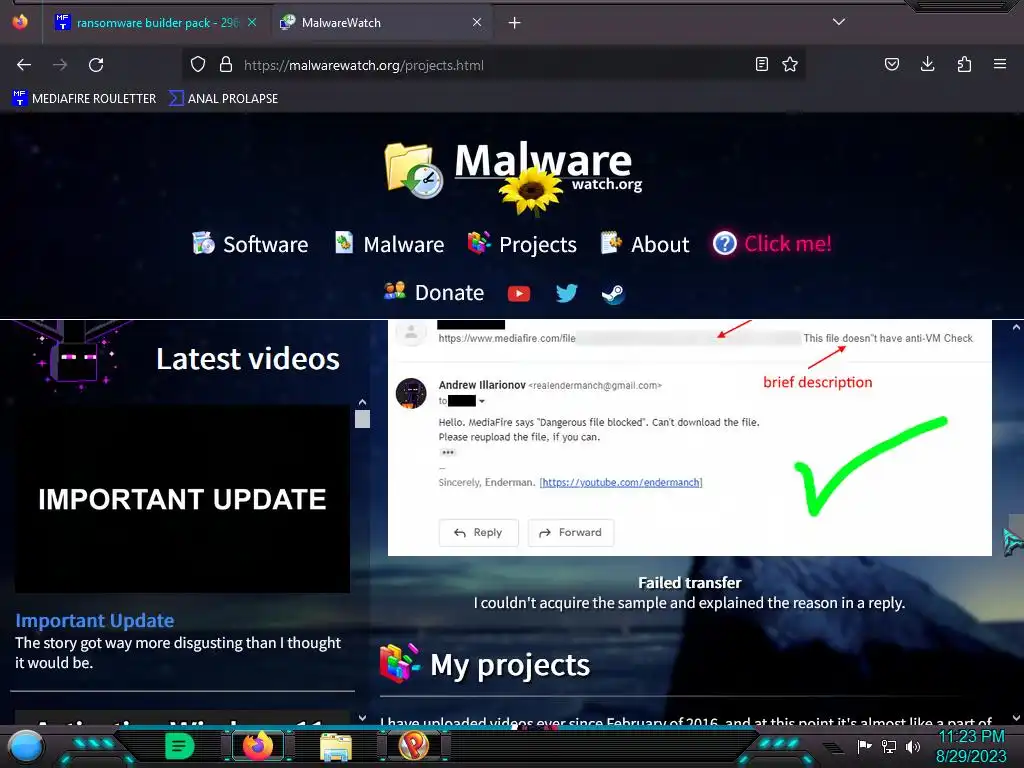
Task: Open the ANAL PROLAPSE bookmark
Action: (x=223, y=99)
